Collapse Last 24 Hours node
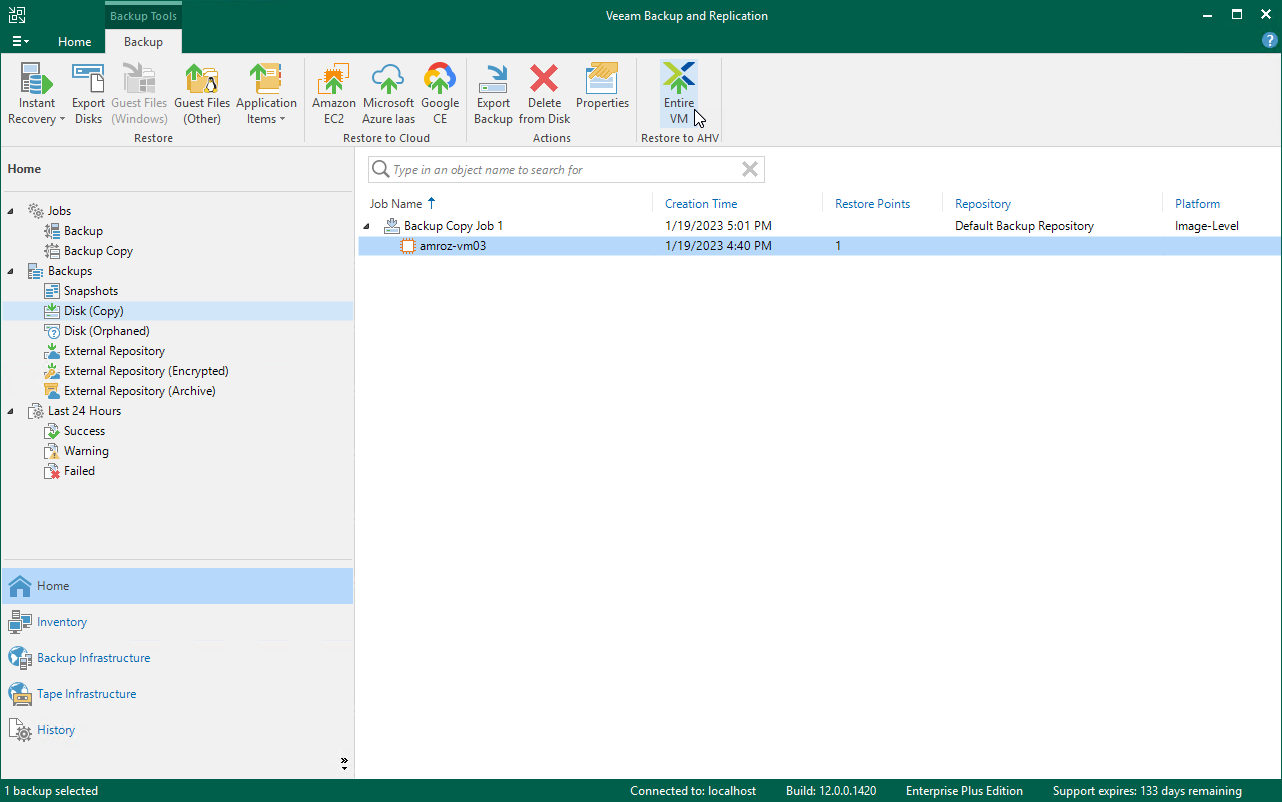This screenshot has height=802, width=1282. click(x=11, y=411)
